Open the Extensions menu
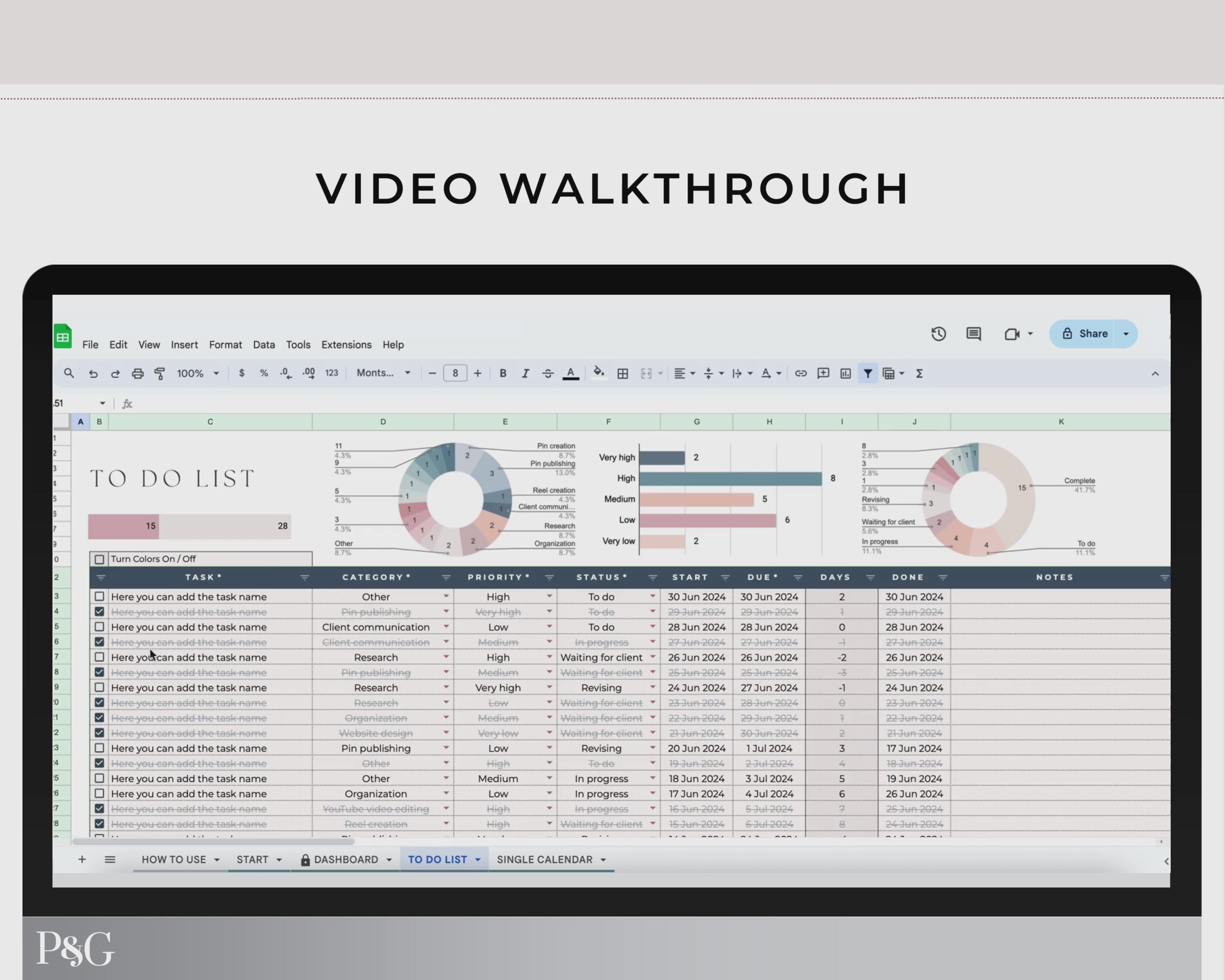 point(347,345)
